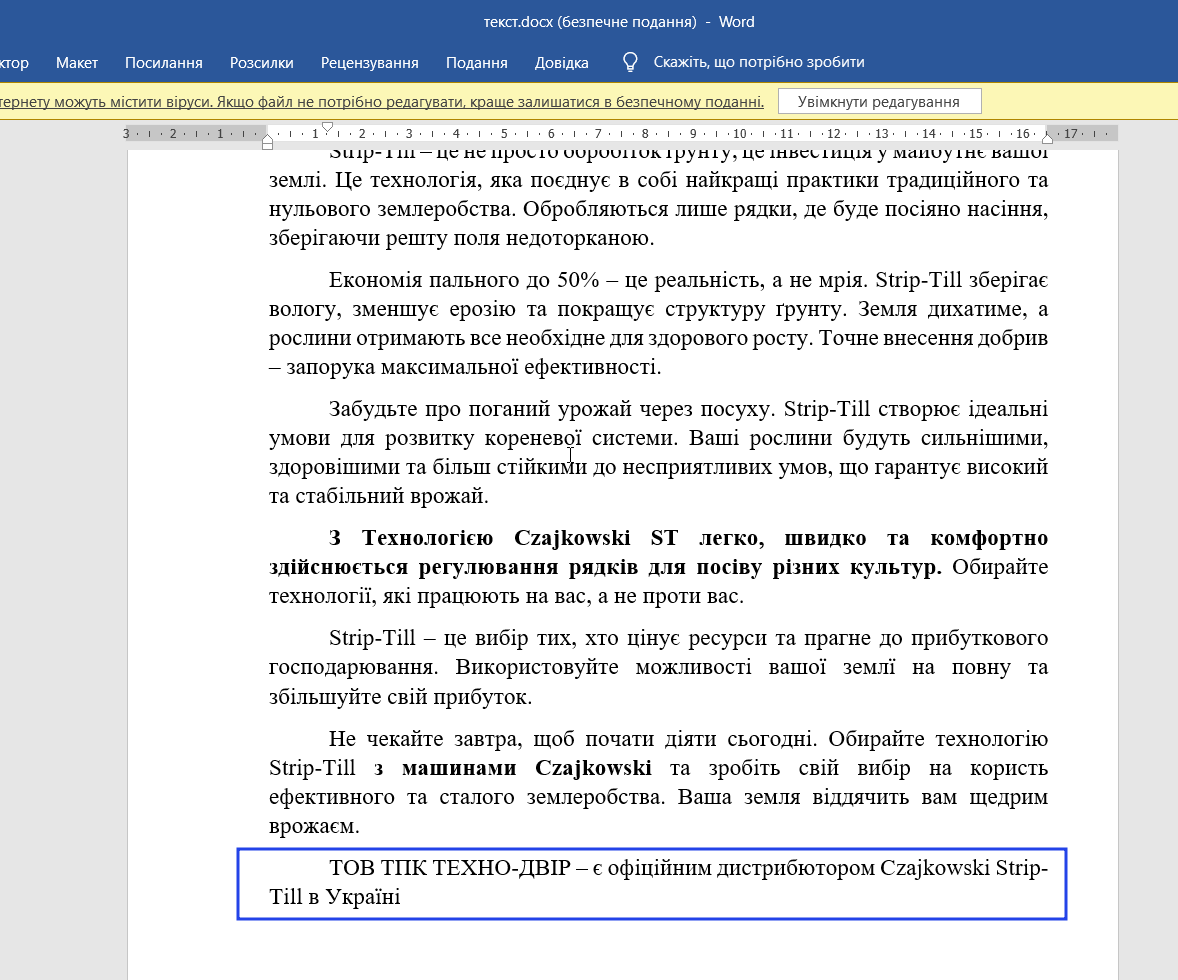
Task: Click the text 'ТОВ ТПК ТЕХНО-ДВІР'
Action: 450,868
